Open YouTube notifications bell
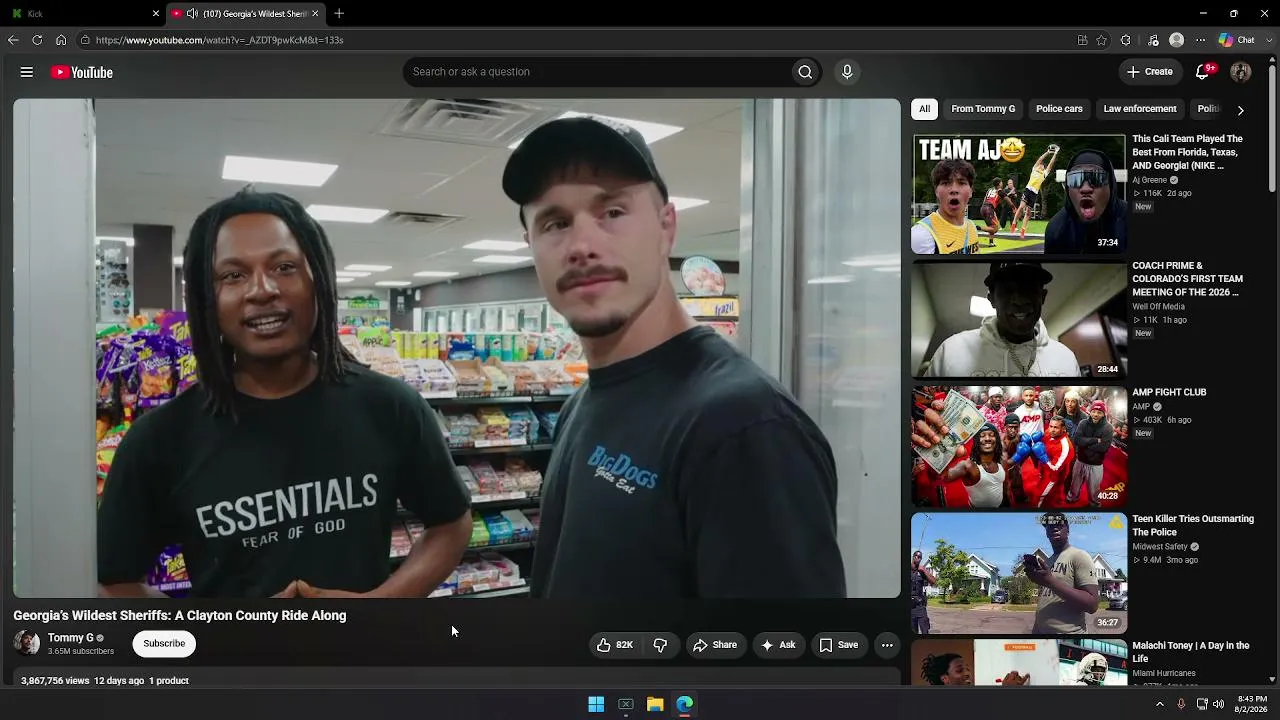1280x720 pixels. 1204,72
